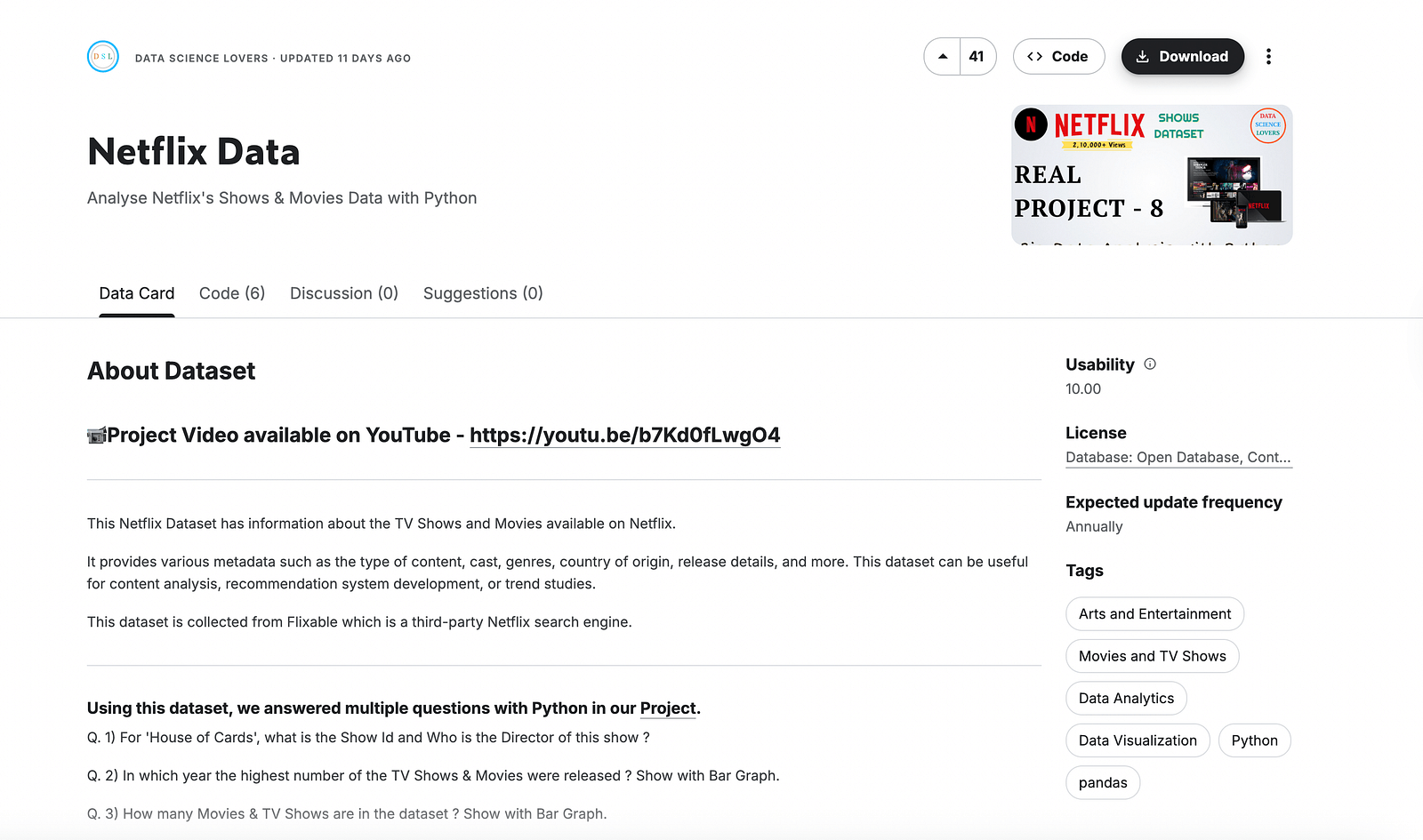Click the 'Q. 3) How many Movies' question
The height and width of the screenshot is (840, 1423).
pos(347,814)
